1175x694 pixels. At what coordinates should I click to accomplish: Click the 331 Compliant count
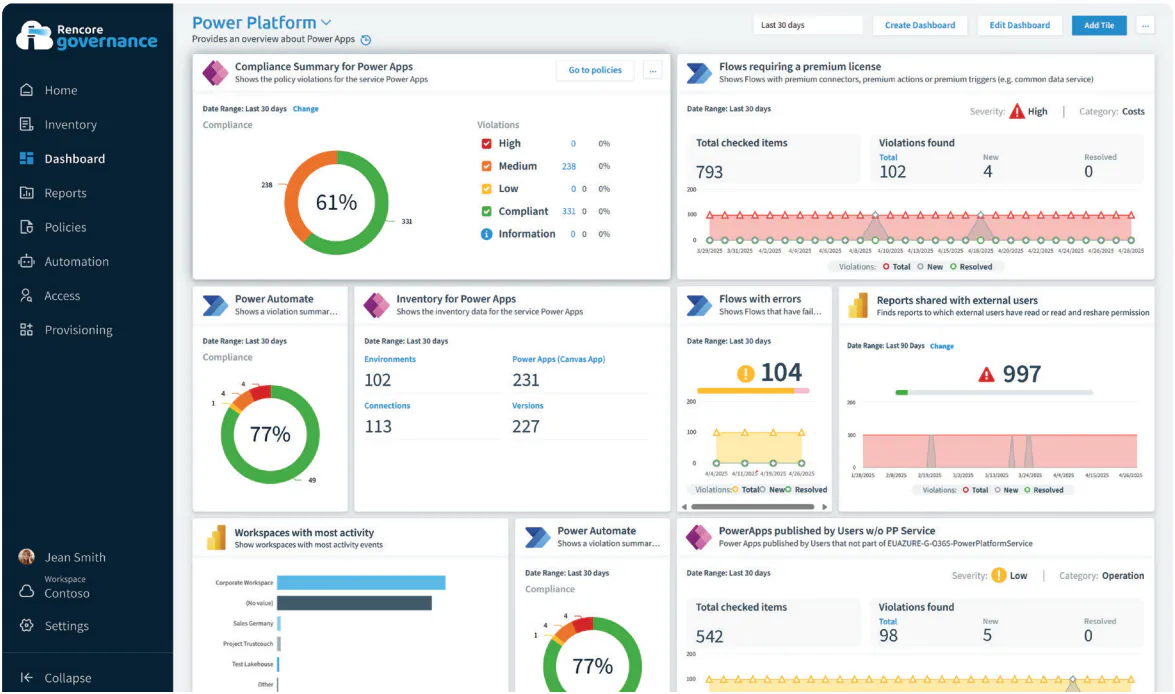point(569,211)
